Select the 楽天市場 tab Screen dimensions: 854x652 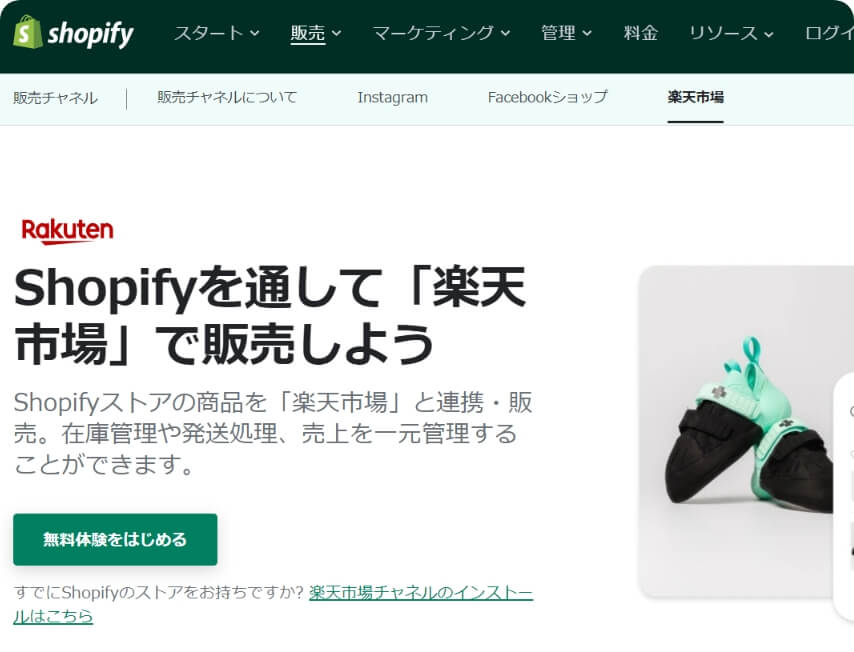(696, 98)
